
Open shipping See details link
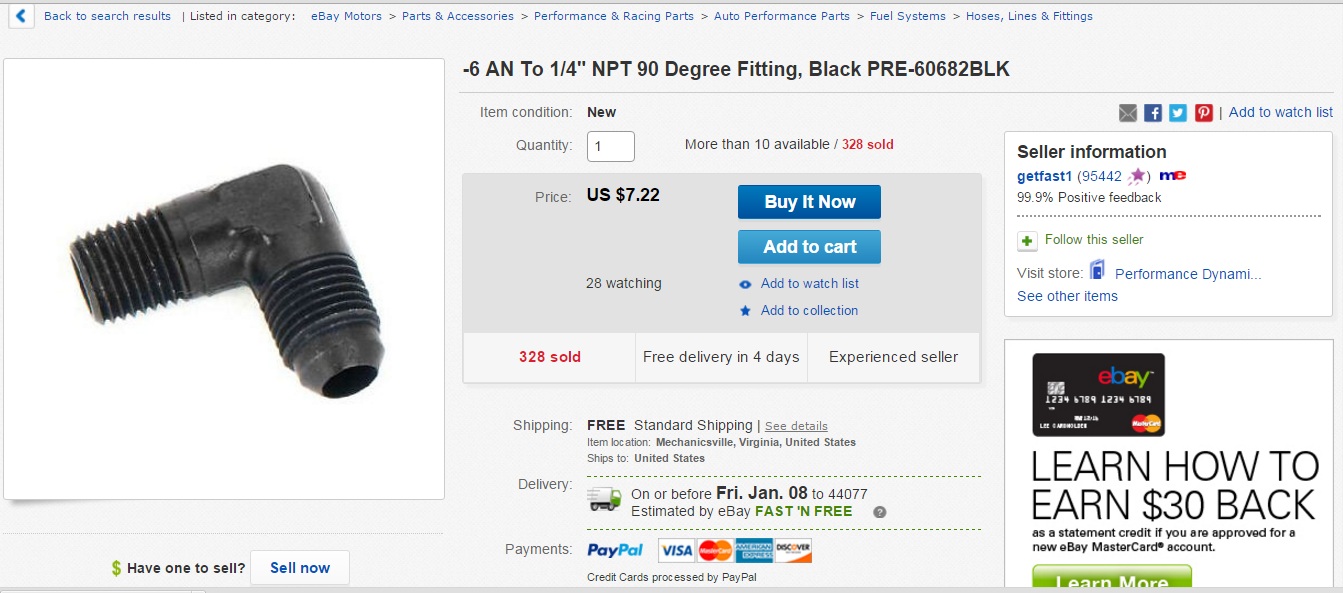(x=796, y=426)
